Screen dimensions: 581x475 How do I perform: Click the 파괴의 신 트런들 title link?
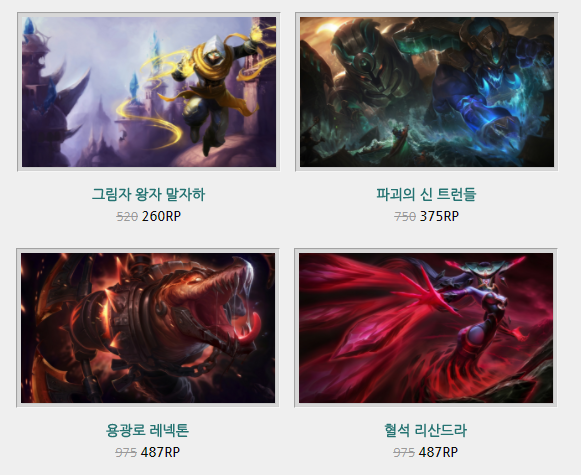pos(426,195)
